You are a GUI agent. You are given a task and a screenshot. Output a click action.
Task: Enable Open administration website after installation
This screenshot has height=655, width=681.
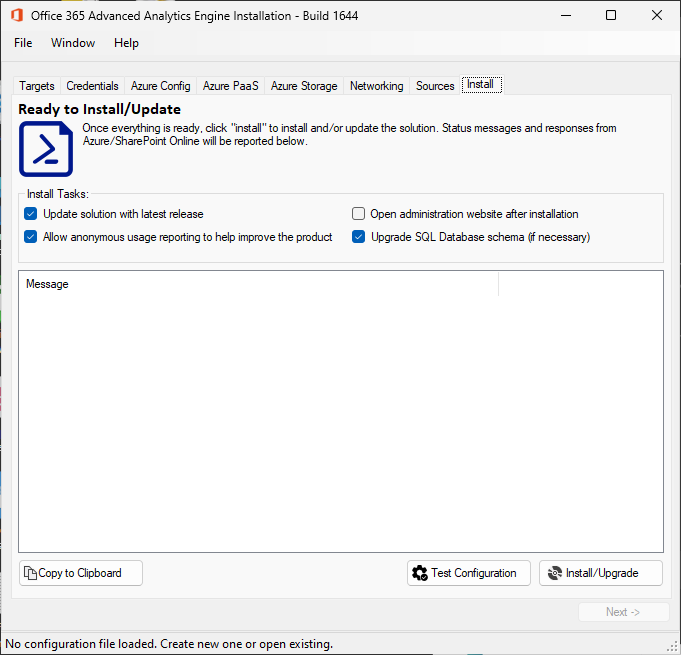pos(358,214)
